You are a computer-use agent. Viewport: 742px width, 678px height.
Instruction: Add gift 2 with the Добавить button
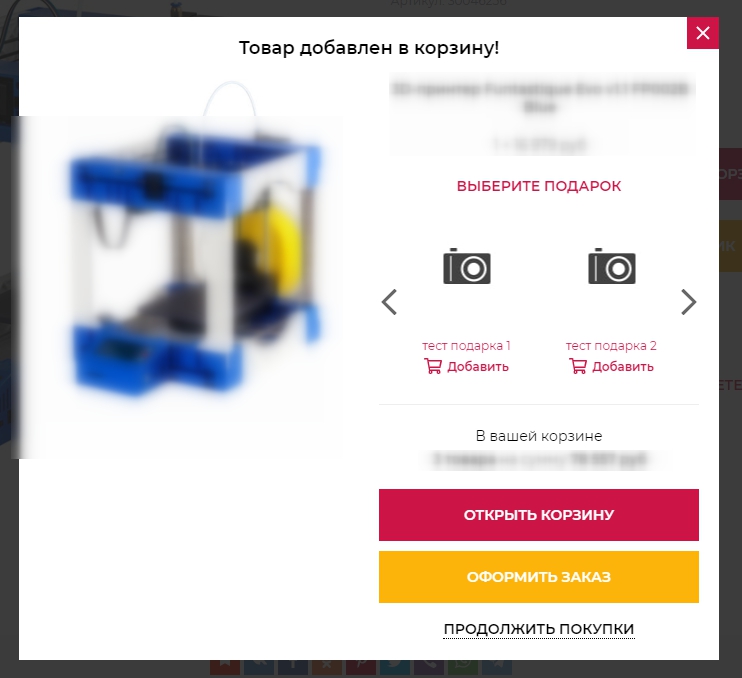611,366
